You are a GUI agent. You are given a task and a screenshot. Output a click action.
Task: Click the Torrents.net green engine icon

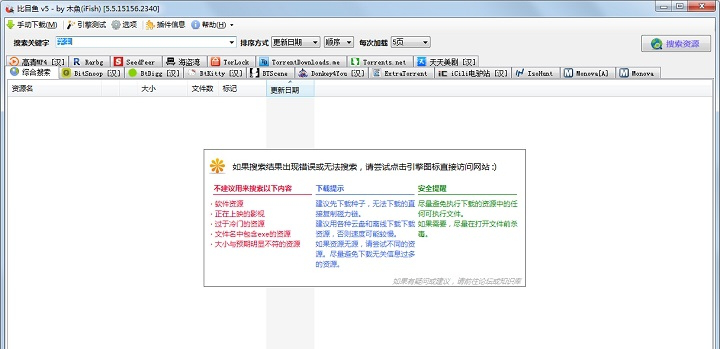click(x=354, y=62)
